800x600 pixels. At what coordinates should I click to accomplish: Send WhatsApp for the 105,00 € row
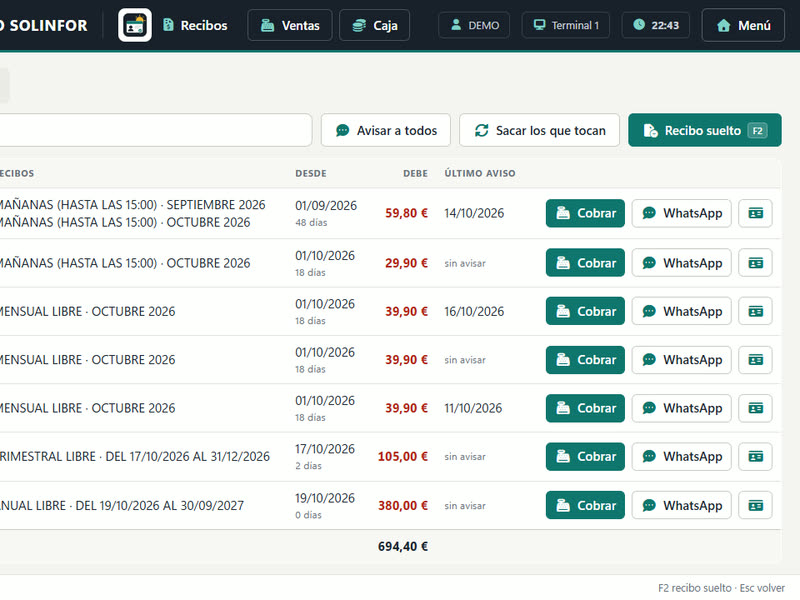coord(682,457)
